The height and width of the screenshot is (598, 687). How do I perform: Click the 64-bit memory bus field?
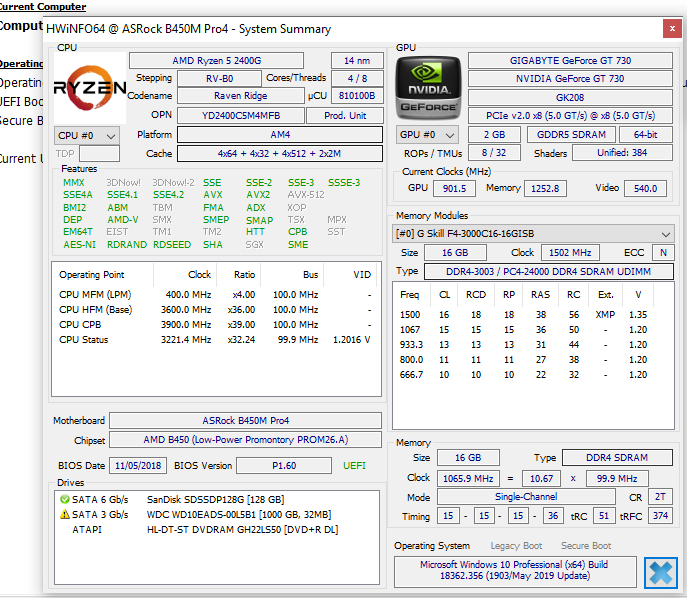(646, 134)
